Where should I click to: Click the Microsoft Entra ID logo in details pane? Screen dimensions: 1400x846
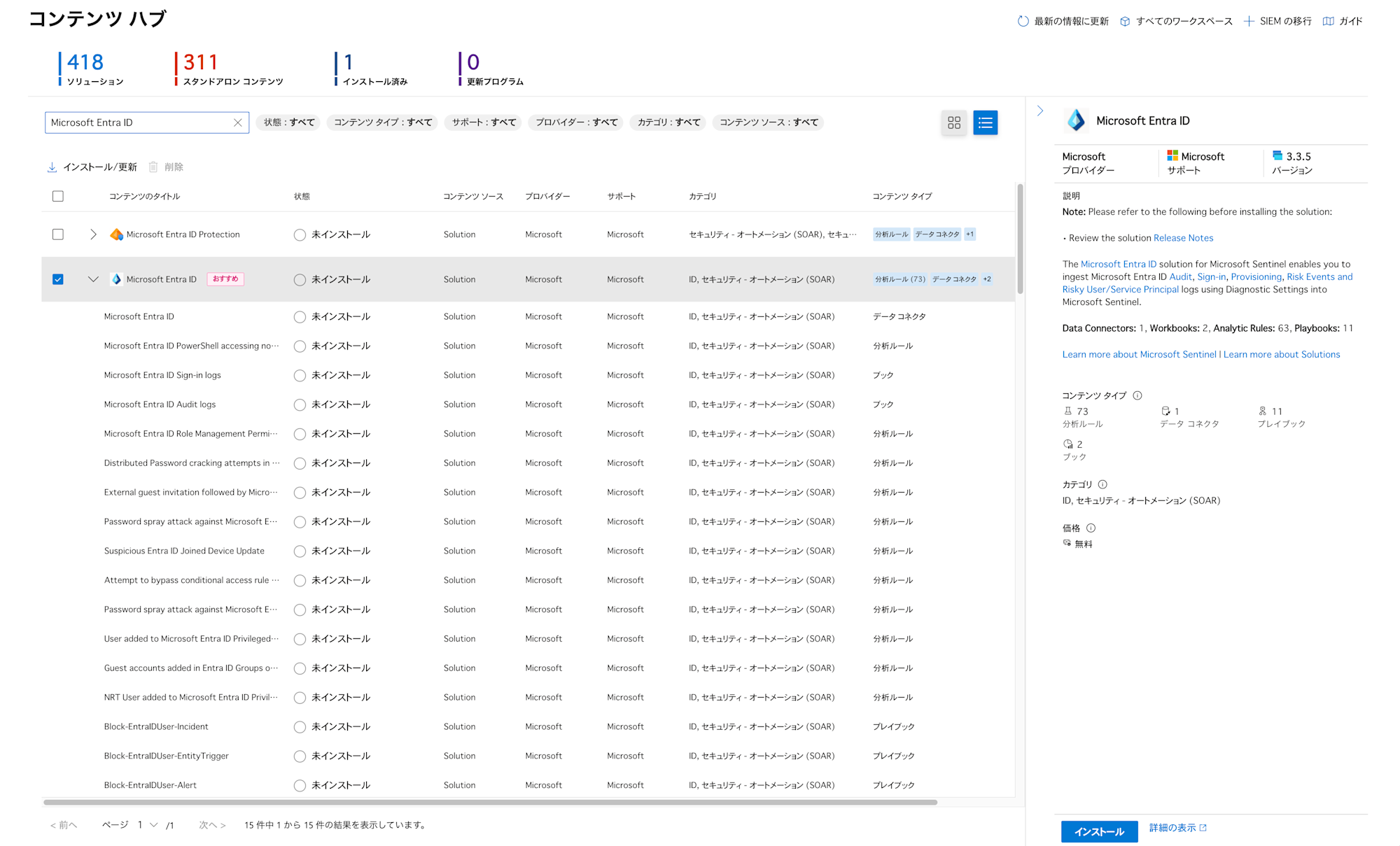1076,120
